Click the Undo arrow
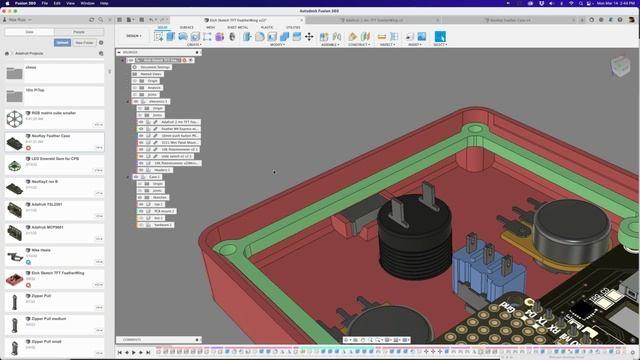640x360 pixels. click(x=152, y=20)
